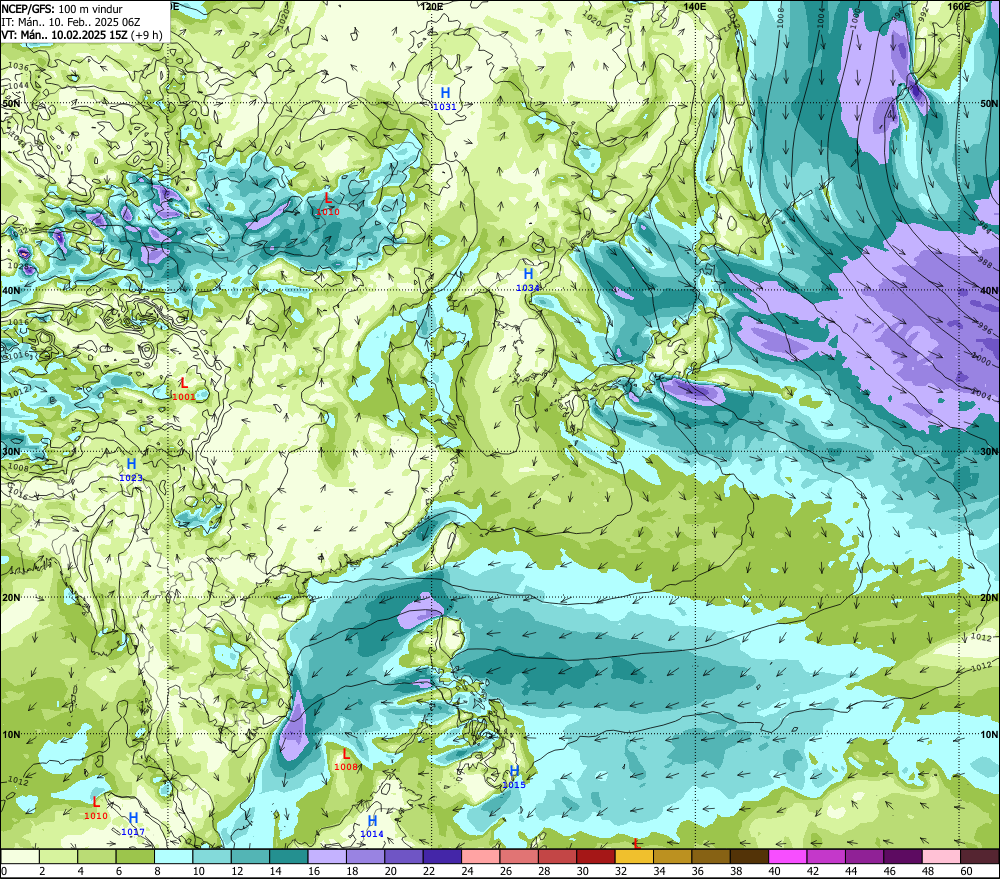Click the 40N label on the right edge
Viewport: 1000px width, 879px height.
tap(989, 290)
